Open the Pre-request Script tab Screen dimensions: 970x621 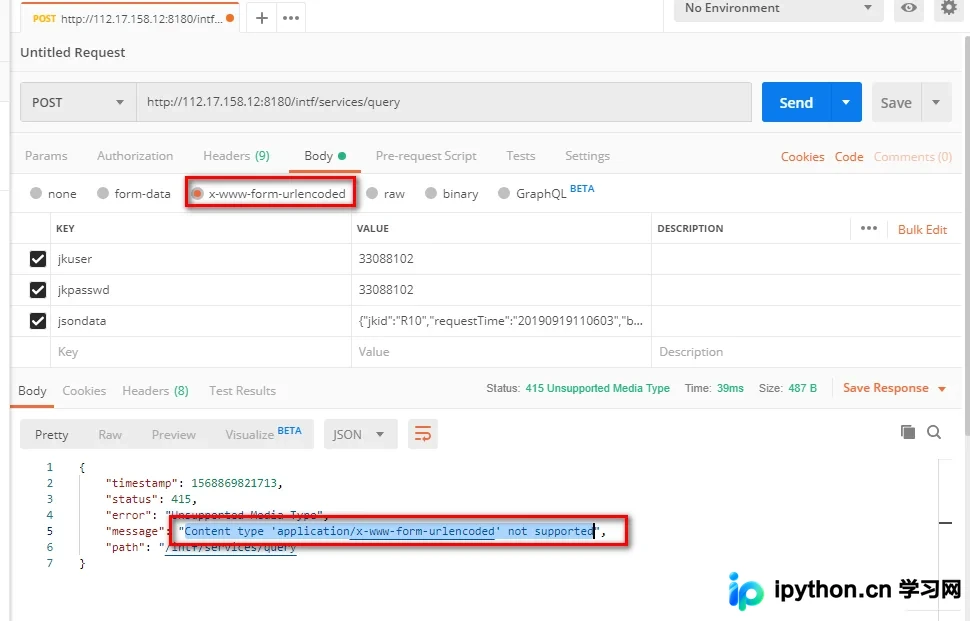pyautogui.click(x=426, y=156)
